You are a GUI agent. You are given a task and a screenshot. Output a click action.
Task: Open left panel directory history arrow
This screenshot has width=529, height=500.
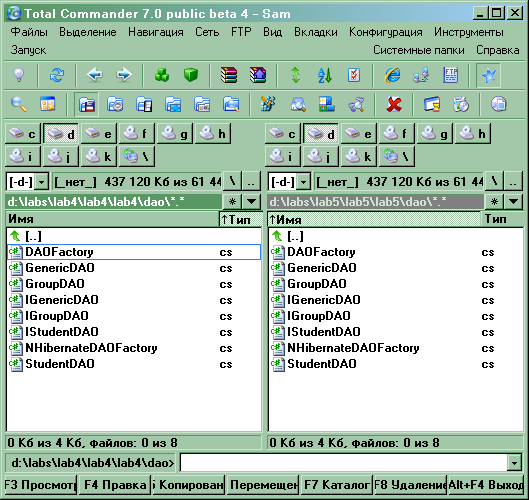[x=251, y=202]
